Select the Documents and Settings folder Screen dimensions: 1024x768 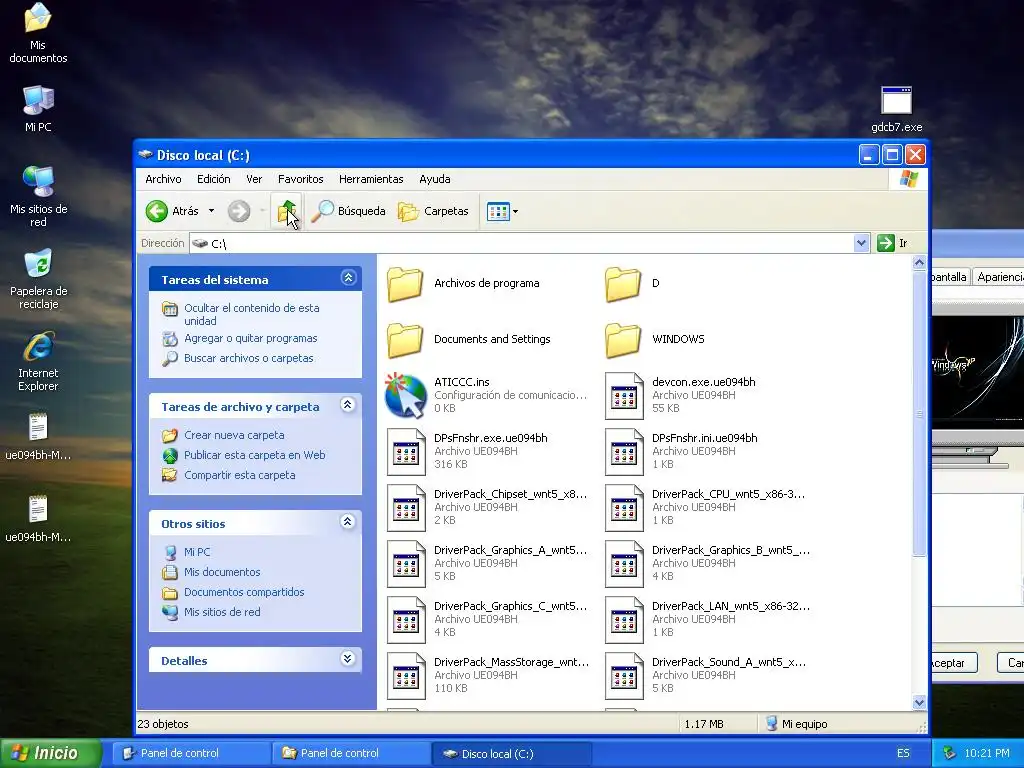tap(468, 339)
